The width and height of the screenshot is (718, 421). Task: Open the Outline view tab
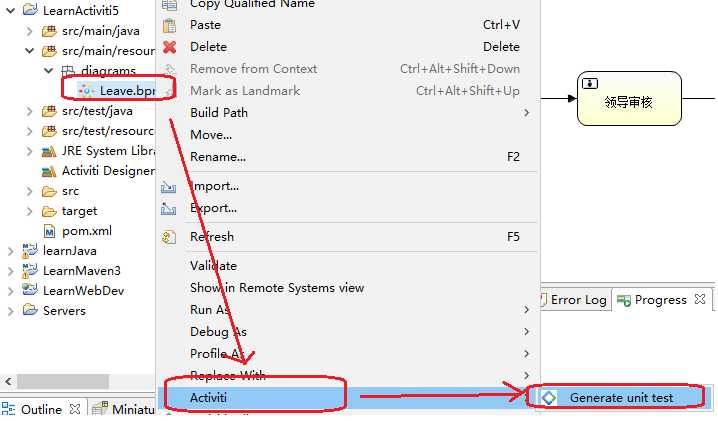click(x=40, y=410)
